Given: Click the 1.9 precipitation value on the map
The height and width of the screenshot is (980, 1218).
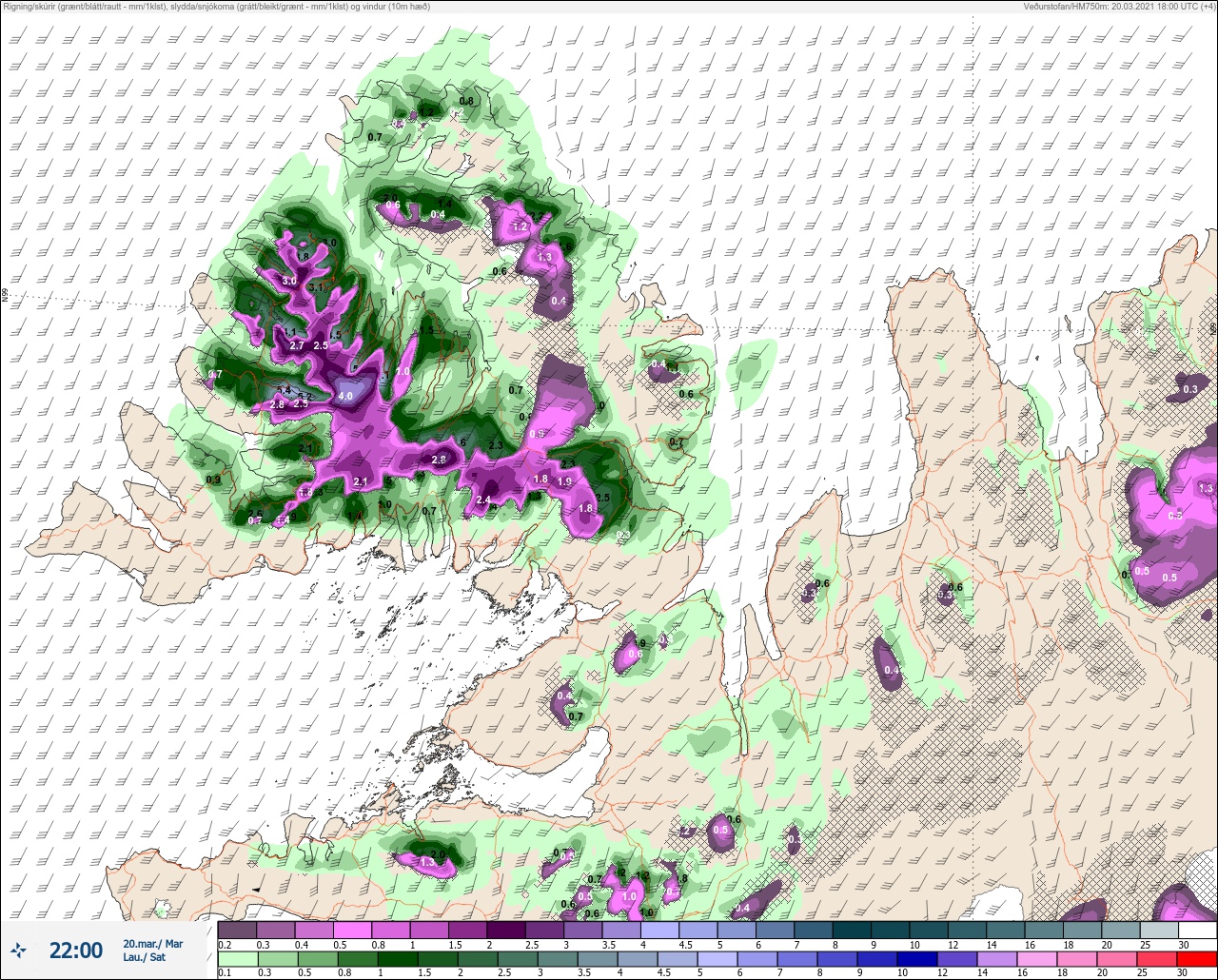Looking at the screenshot, I should pos(564,482).
